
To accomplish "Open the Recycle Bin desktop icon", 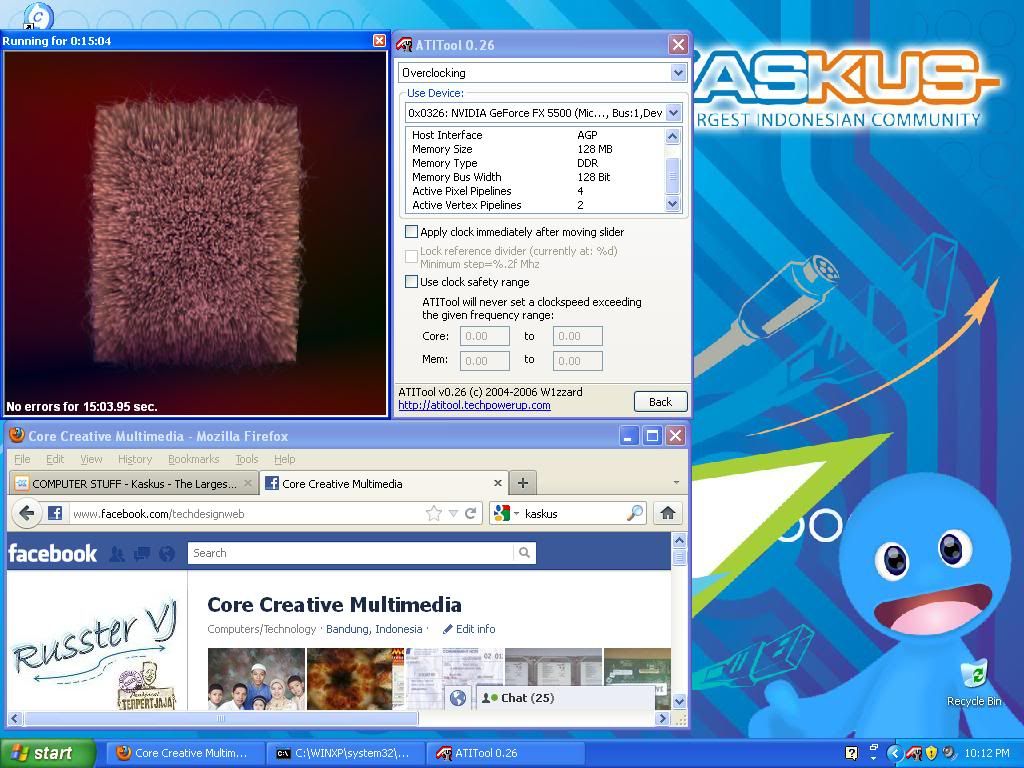I will [974, 682].
